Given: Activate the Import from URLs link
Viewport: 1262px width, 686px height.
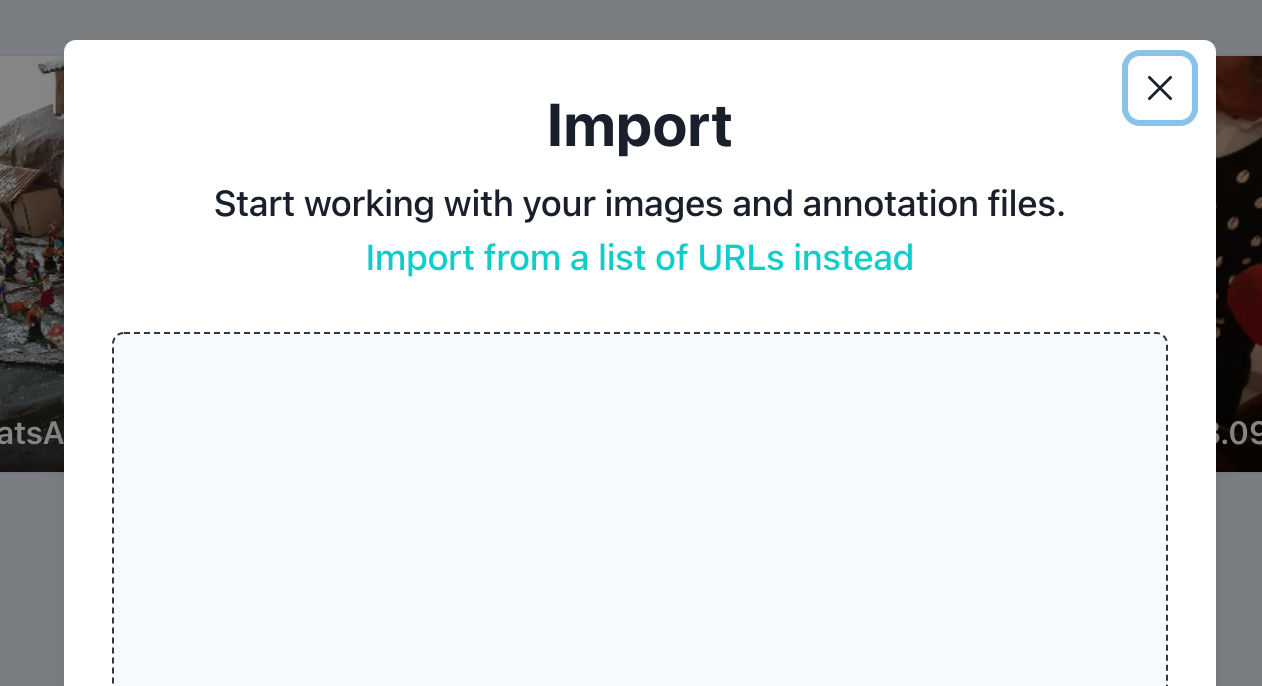Looking at the screenshot, I should point(639,257).
